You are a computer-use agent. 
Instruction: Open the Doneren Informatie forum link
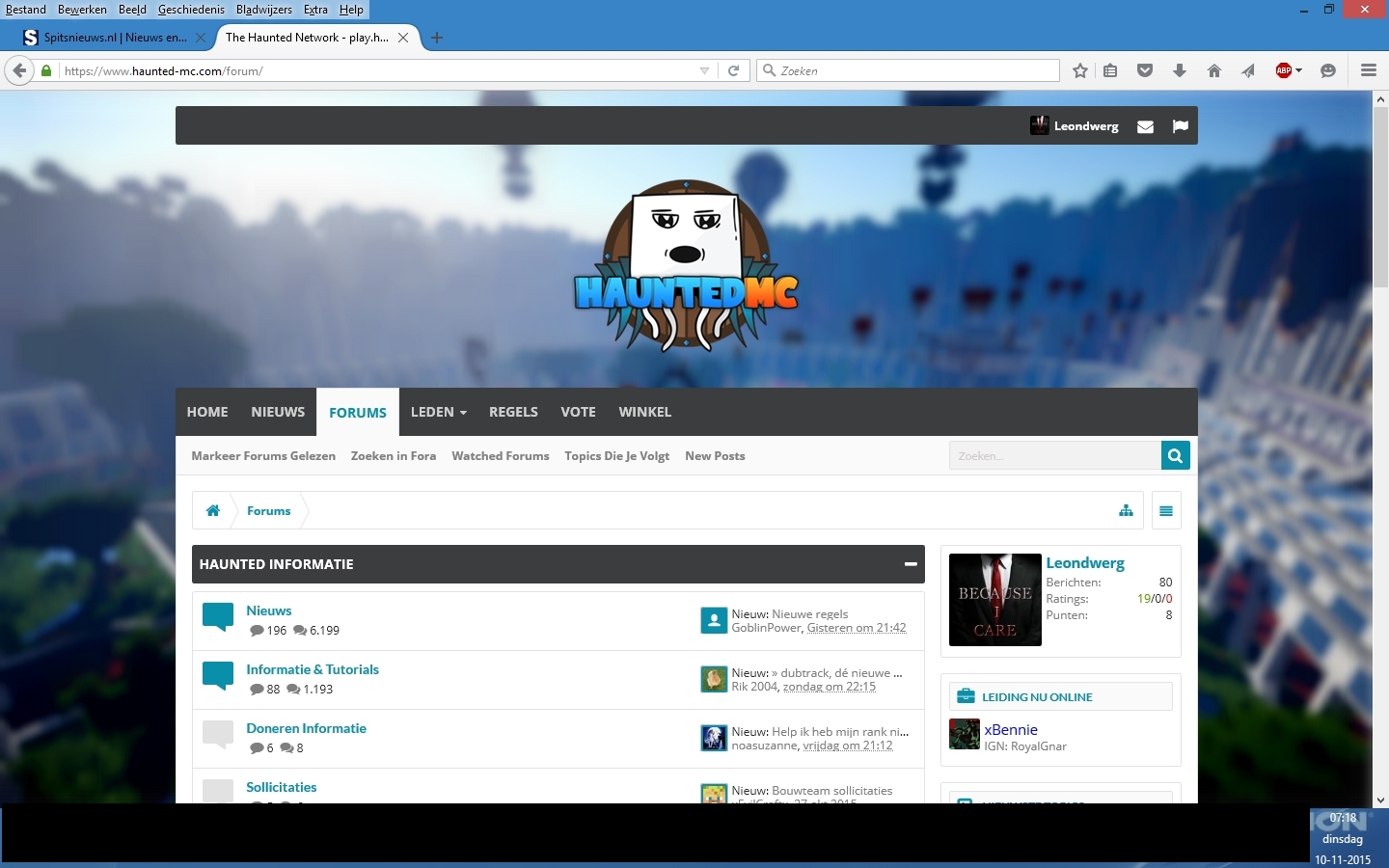point(306,728)
